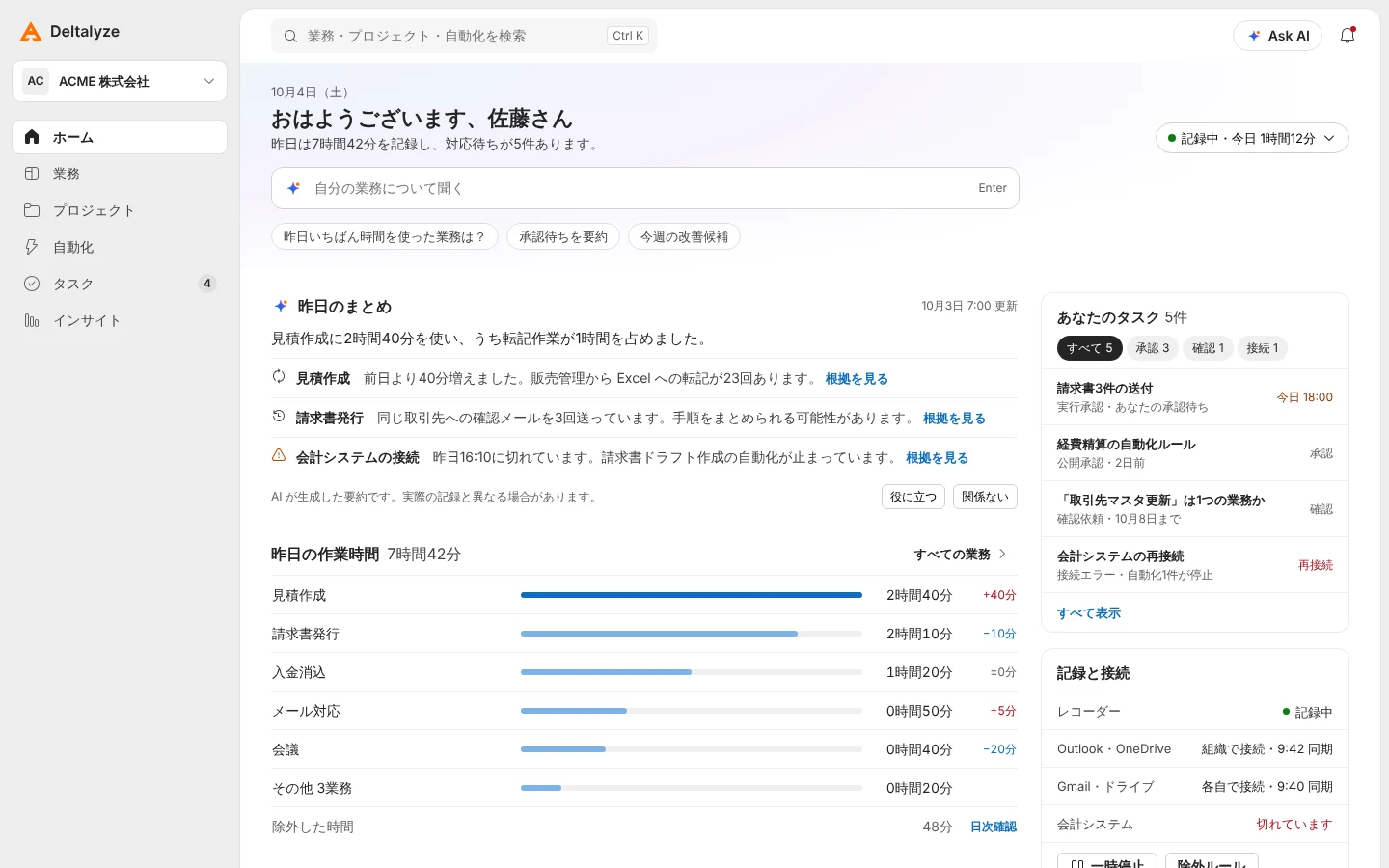
Task: Expand the ACME 株式会社 workspace switcher
Action: [120, 81]
